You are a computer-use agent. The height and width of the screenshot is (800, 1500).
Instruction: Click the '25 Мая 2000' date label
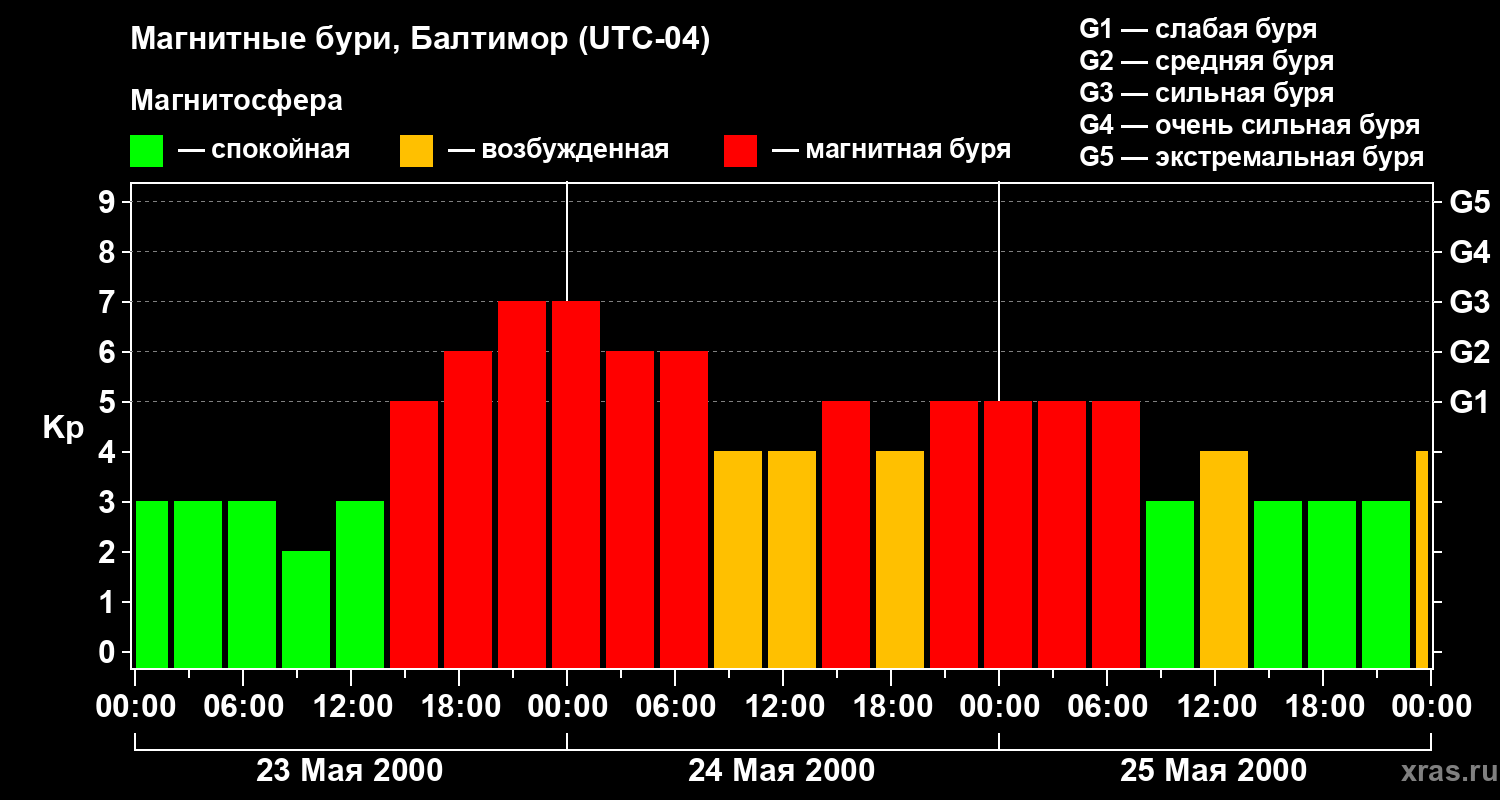pyautogui.click(x=1213, y=771)
